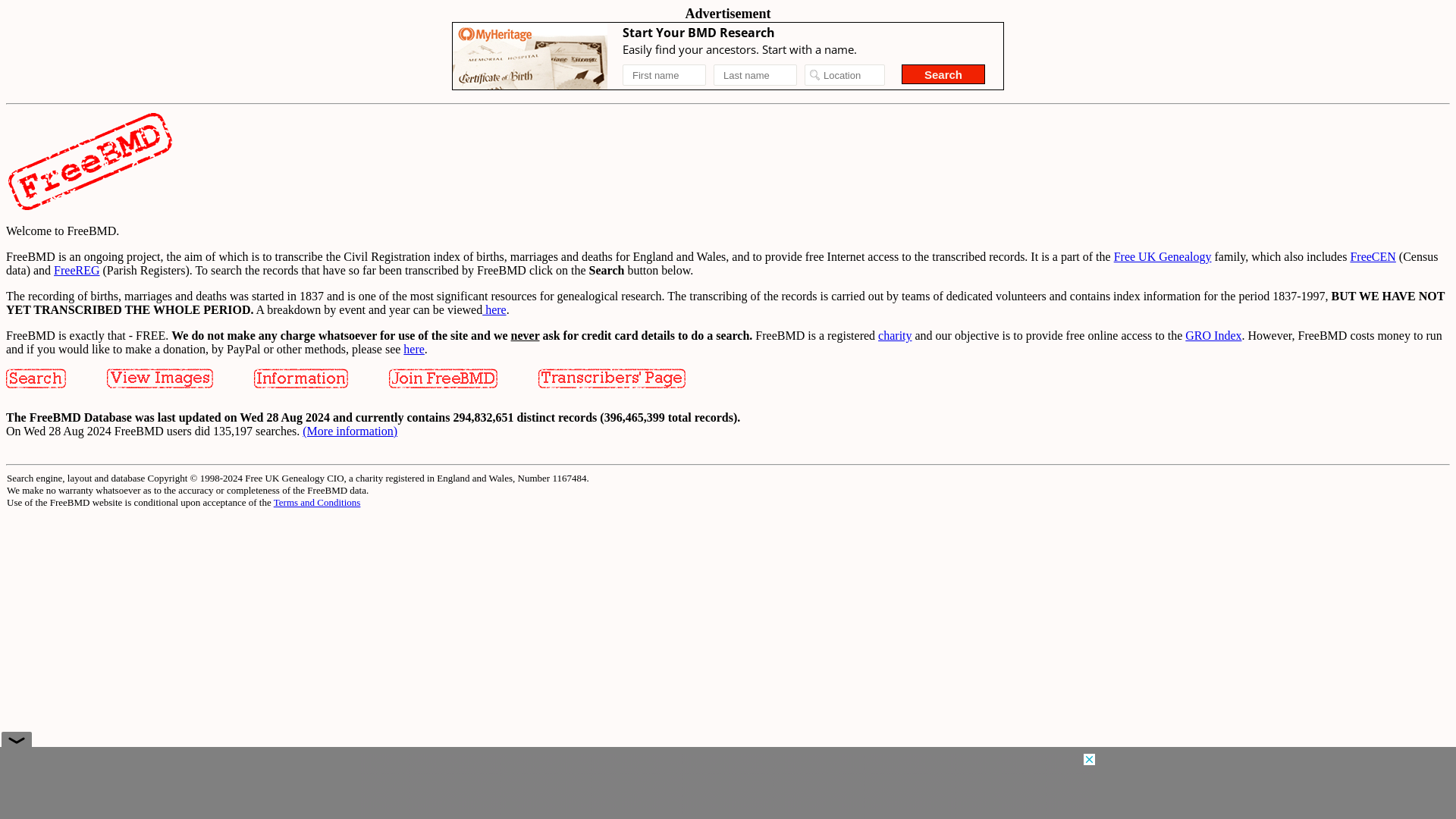Viewport: 1456px width, 819px height.
Task: Click the location dropdown arrow
Action: (814, 75)
